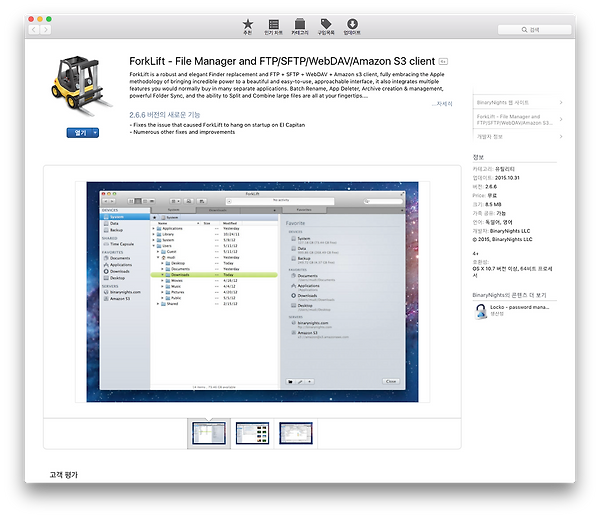
Task: Open the Featured star tab
Action: (x=248, y=26)
